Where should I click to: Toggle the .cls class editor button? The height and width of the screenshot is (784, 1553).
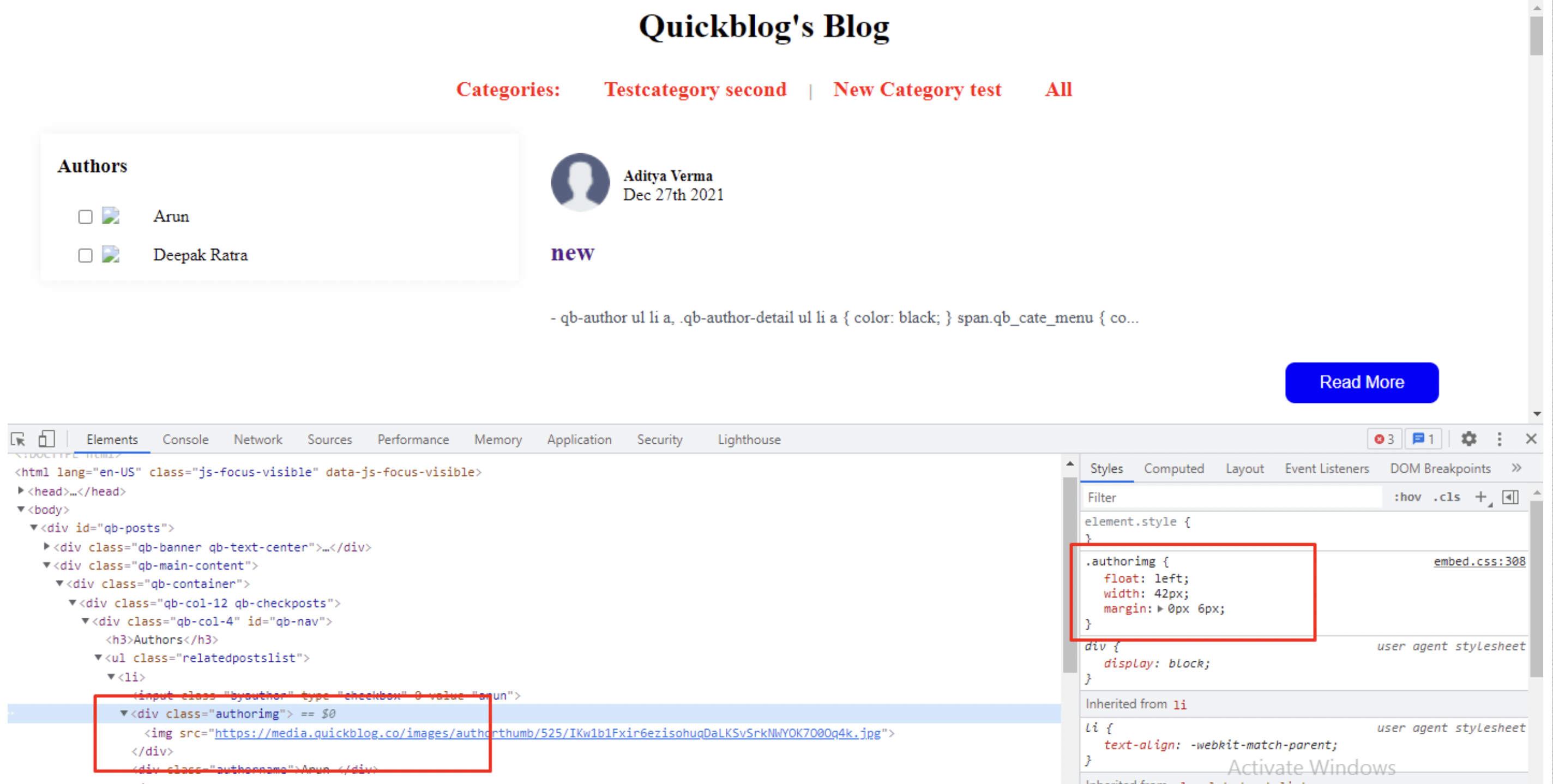tap(1446, 497)
